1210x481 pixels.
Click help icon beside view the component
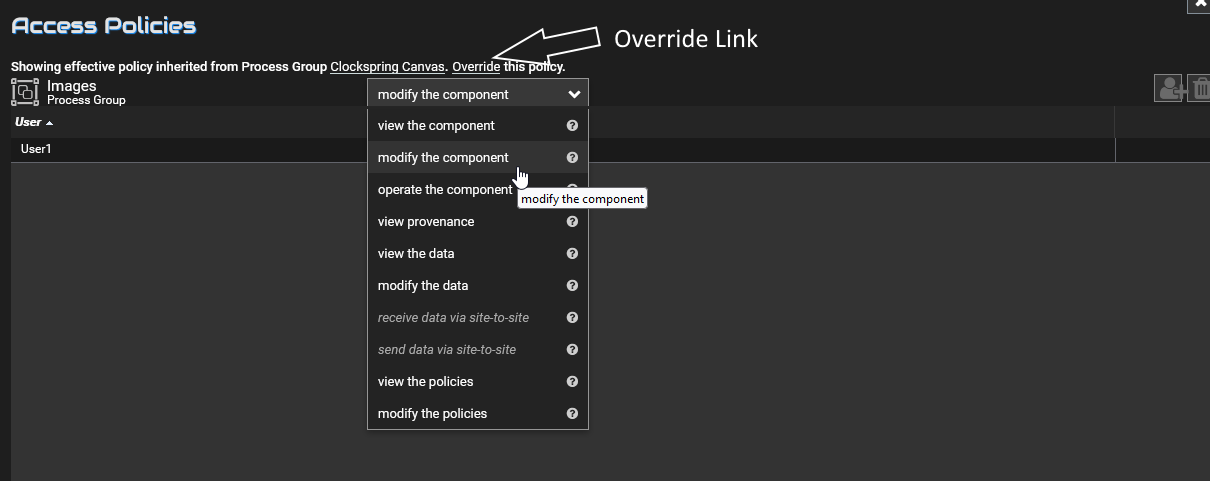(x=572, y=126)
